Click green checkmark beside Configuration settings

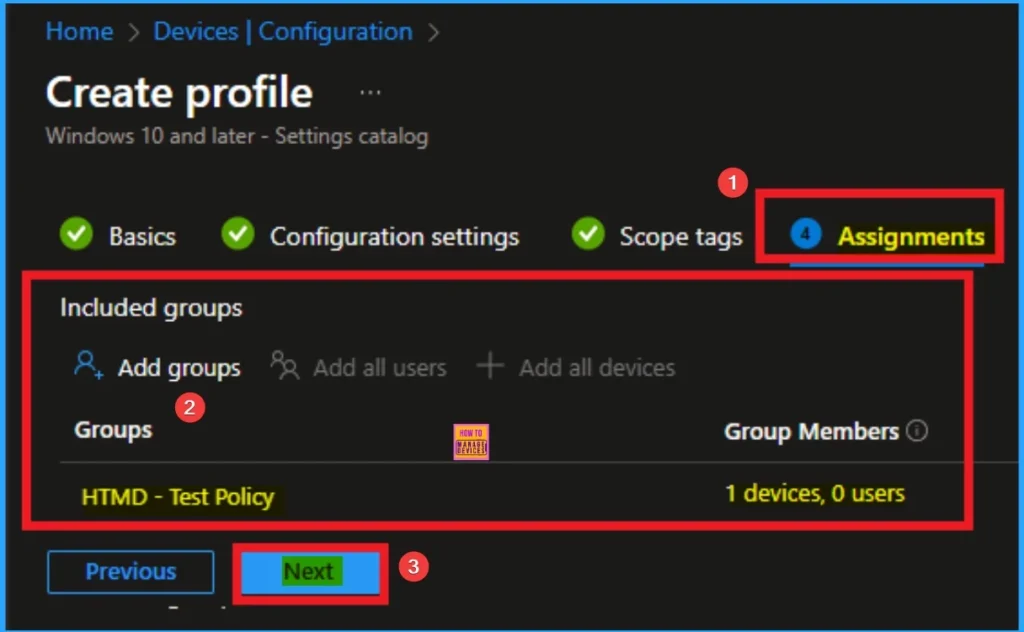pos(238,234)
